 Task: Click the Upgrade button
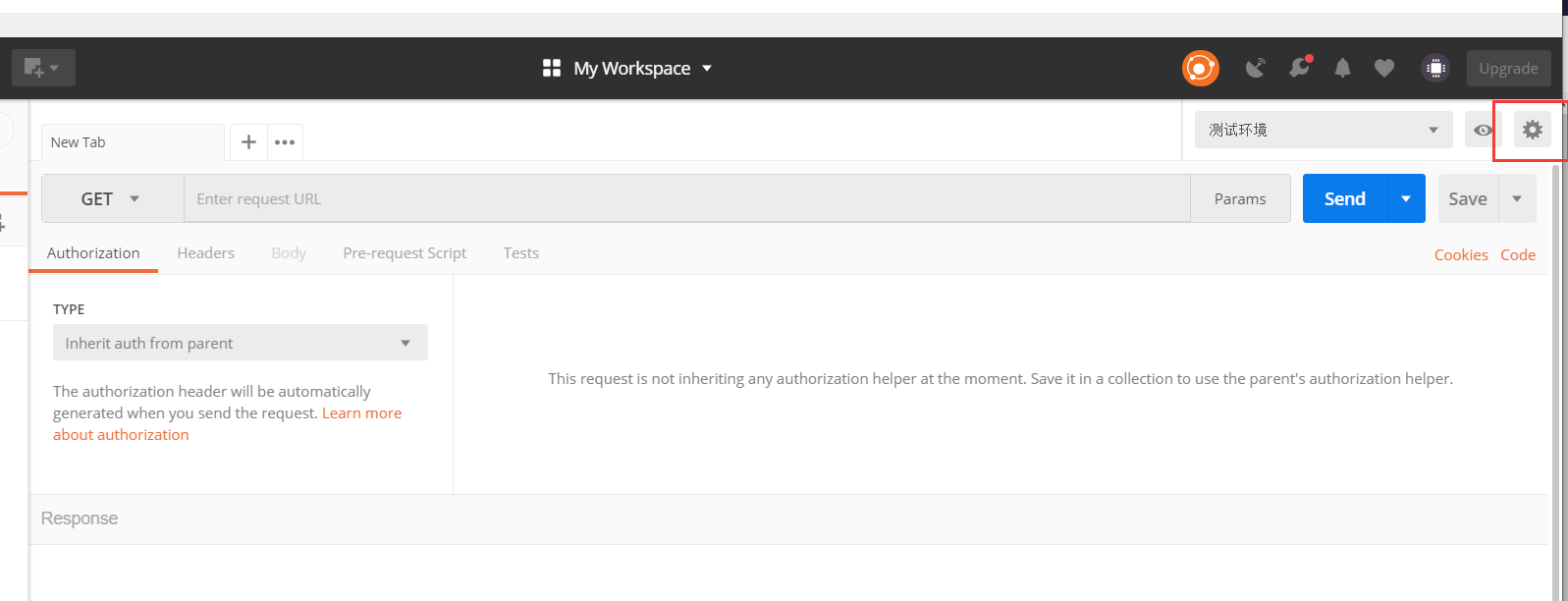tap(1508, 68)
